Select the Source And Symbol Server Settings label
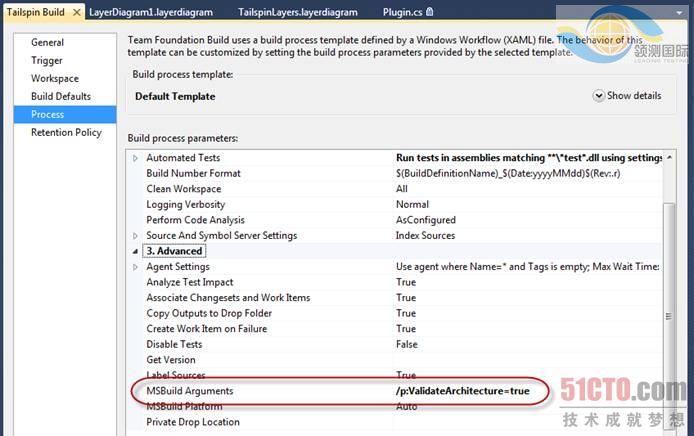Viewport: 694px width, 436px height. click(221, 235)
